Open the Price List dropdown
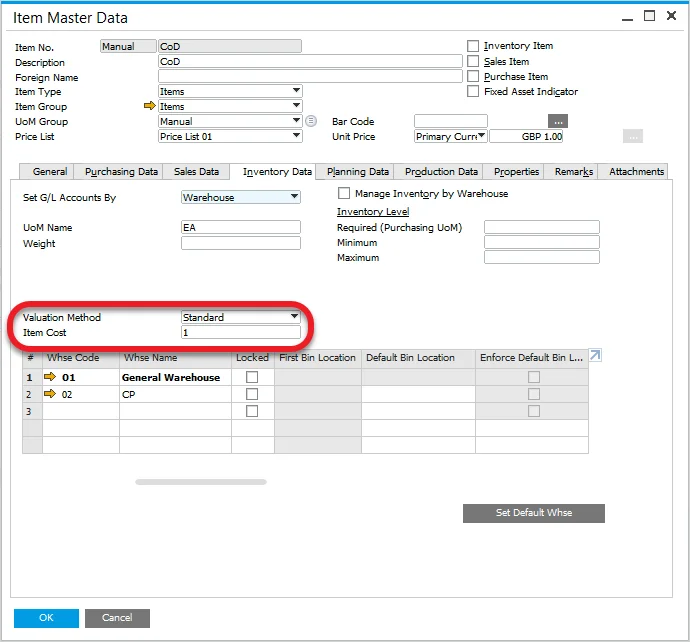The height and width of the screenshot is (642, 690). (296, 137)
